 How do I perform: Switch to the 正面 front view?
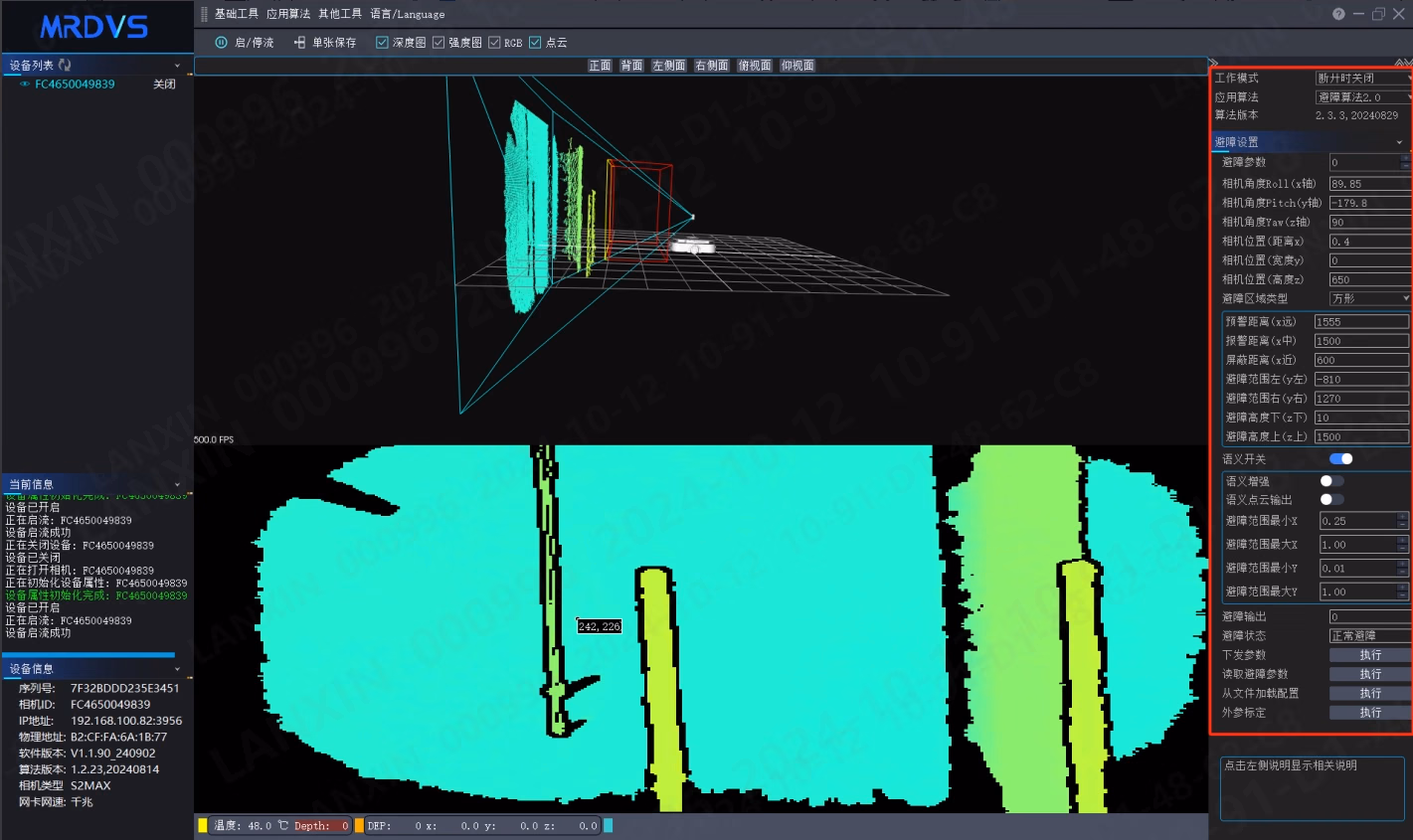tap(600, 66)
